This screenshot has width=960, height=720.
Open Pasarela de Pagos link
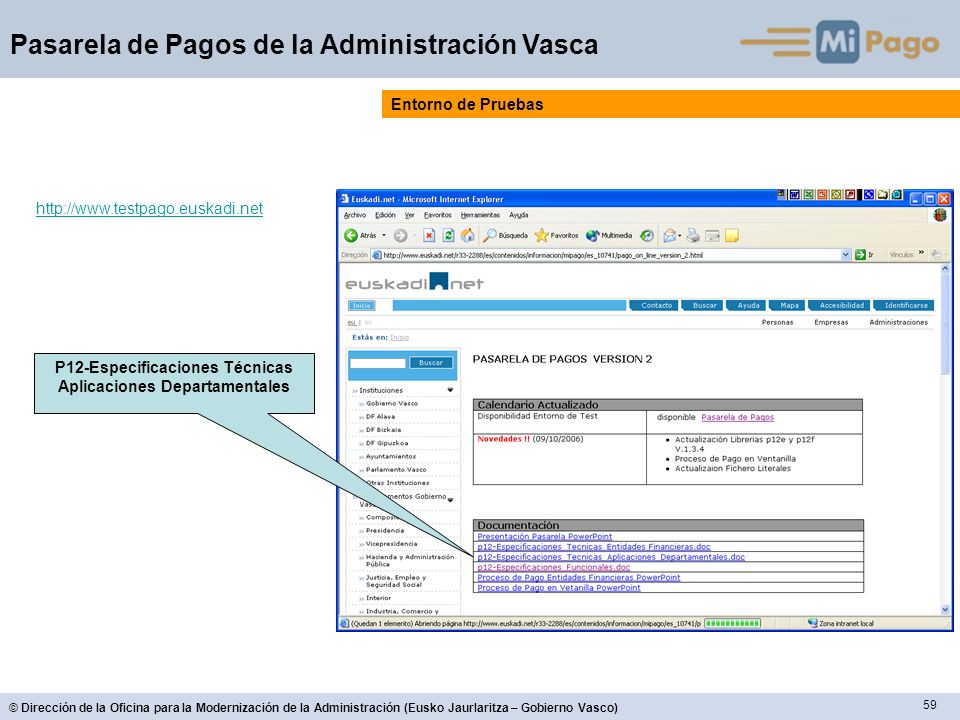737,417
